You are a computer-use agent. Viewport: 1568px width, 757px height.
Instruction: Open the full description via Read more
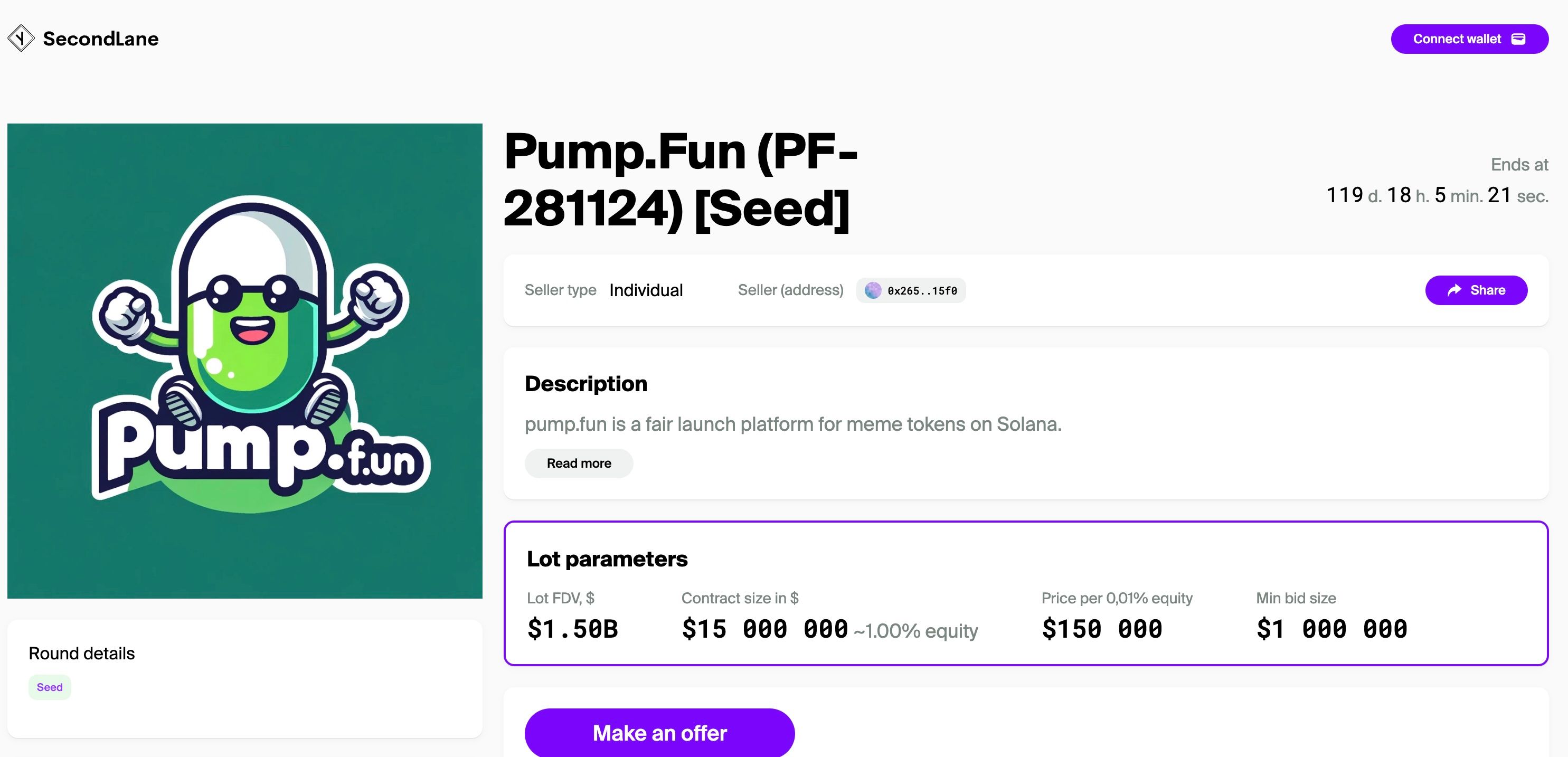coord(578,463)
